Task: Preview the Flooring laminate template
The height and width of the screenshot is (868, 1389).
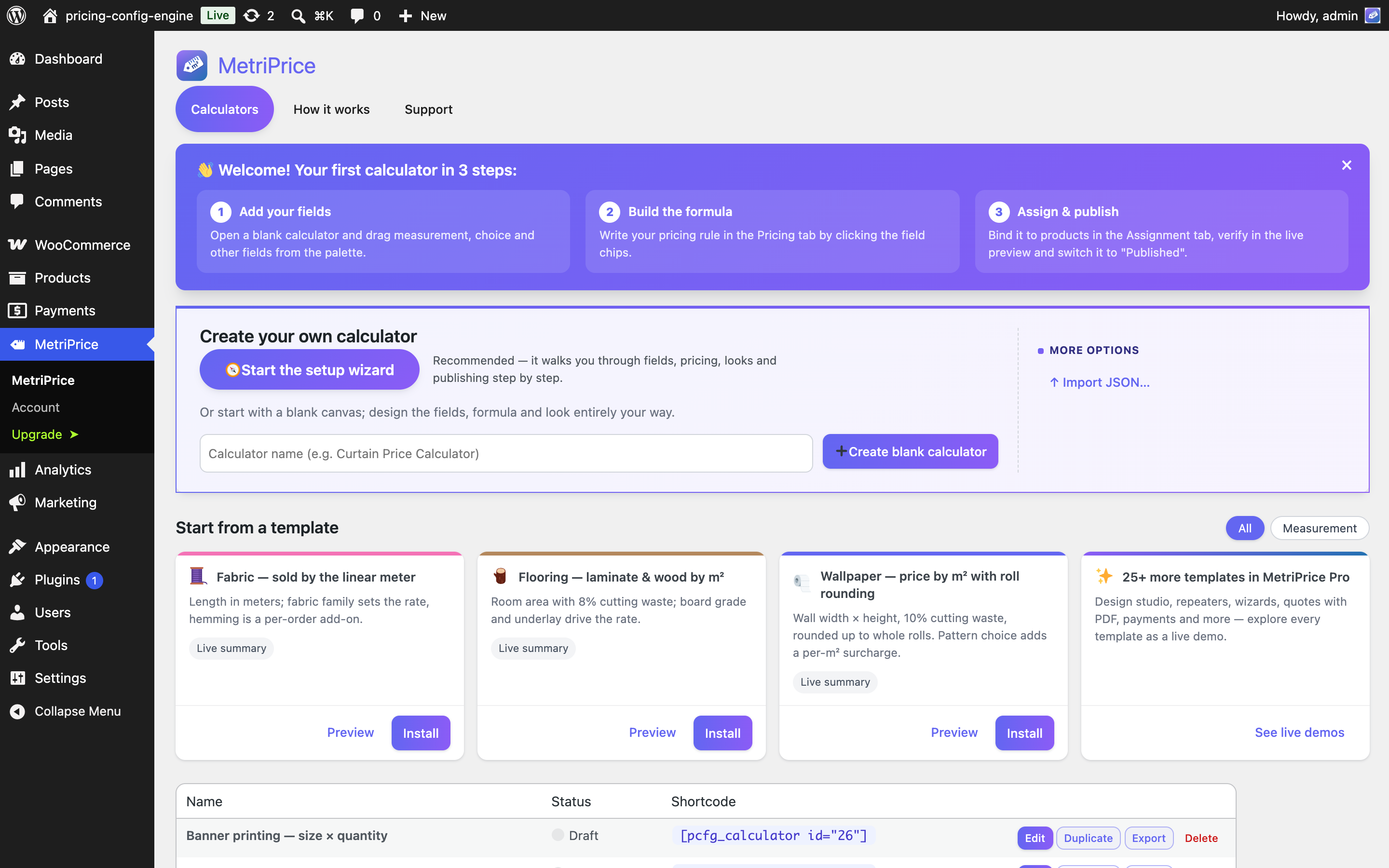Action: (x=652, y=732)
